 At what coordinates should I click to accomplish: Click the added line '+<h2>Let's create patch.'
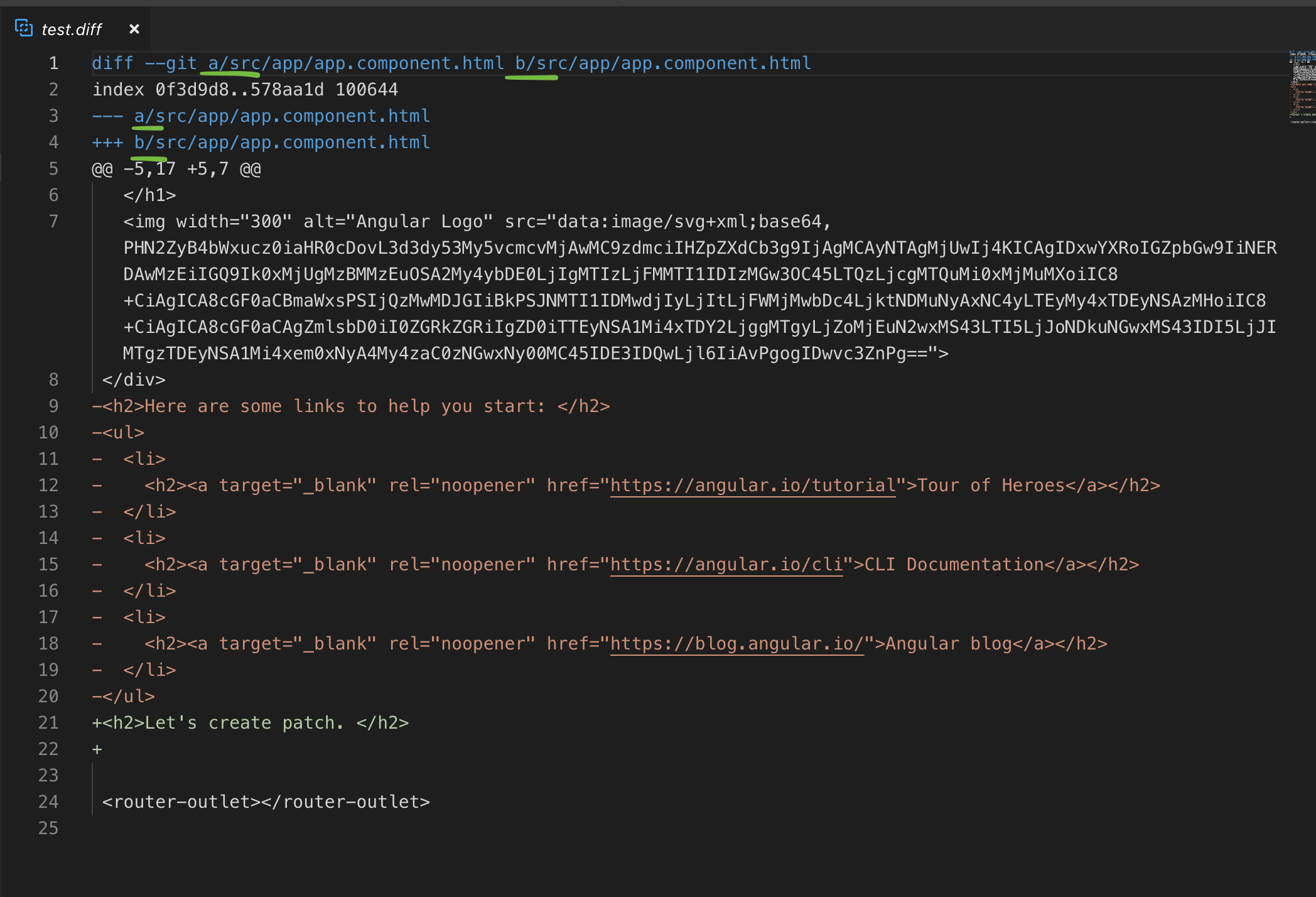pyautogui.click(x=251, y=722)
